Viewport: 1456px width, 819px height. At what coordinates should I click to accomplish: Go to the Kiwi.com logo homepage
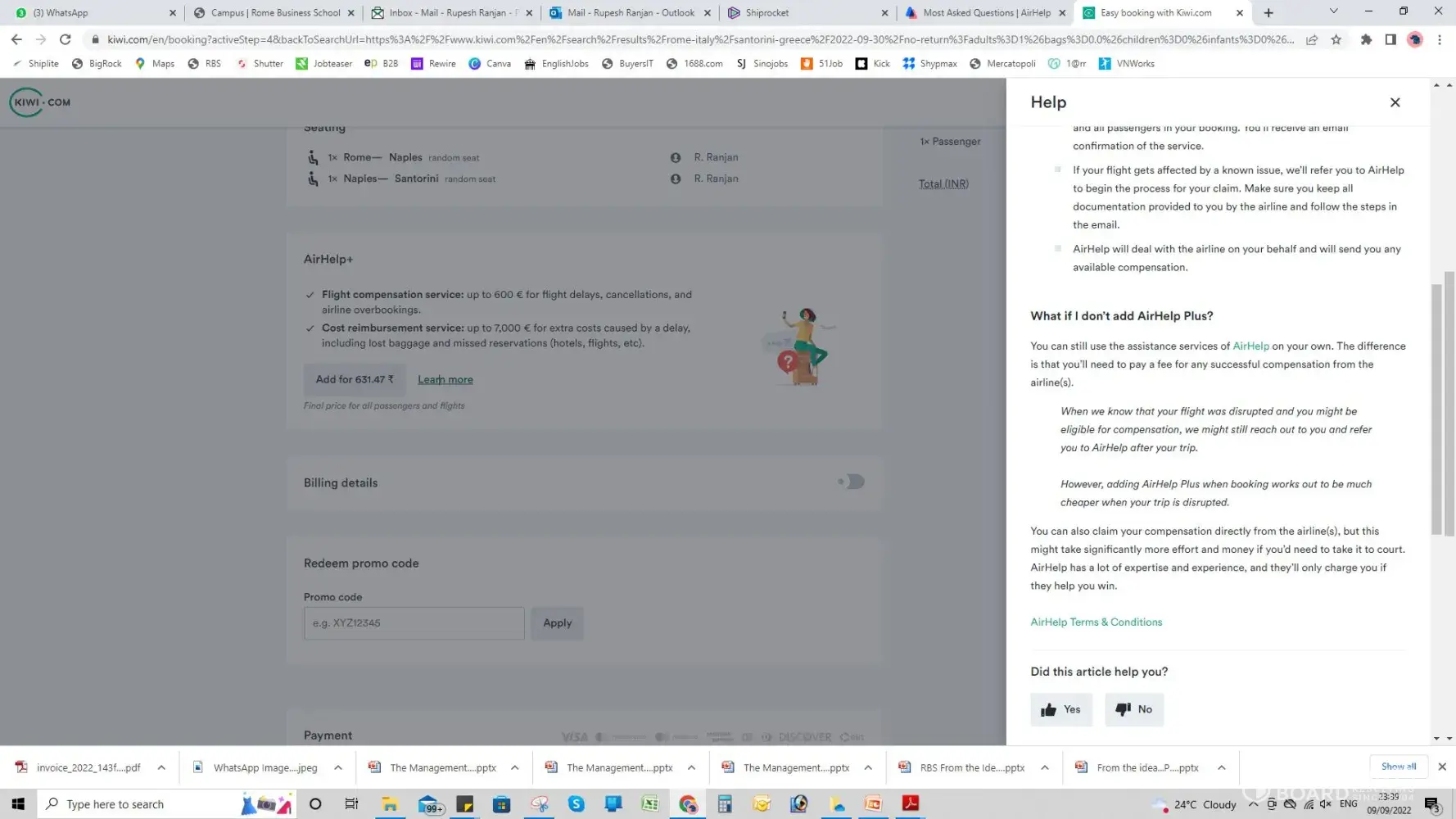tap(40, 102)
